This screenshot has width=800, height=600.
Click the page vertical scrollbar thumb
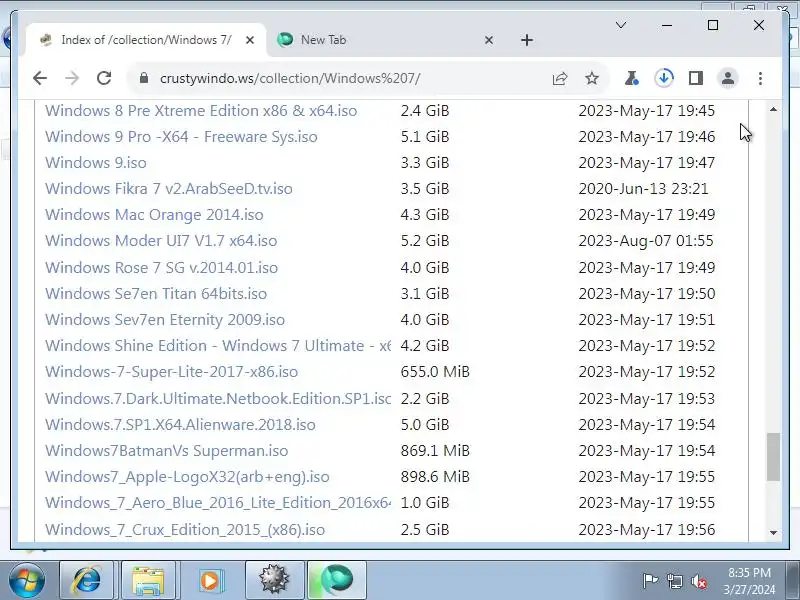pyautogui.click(x=773, y=457)
